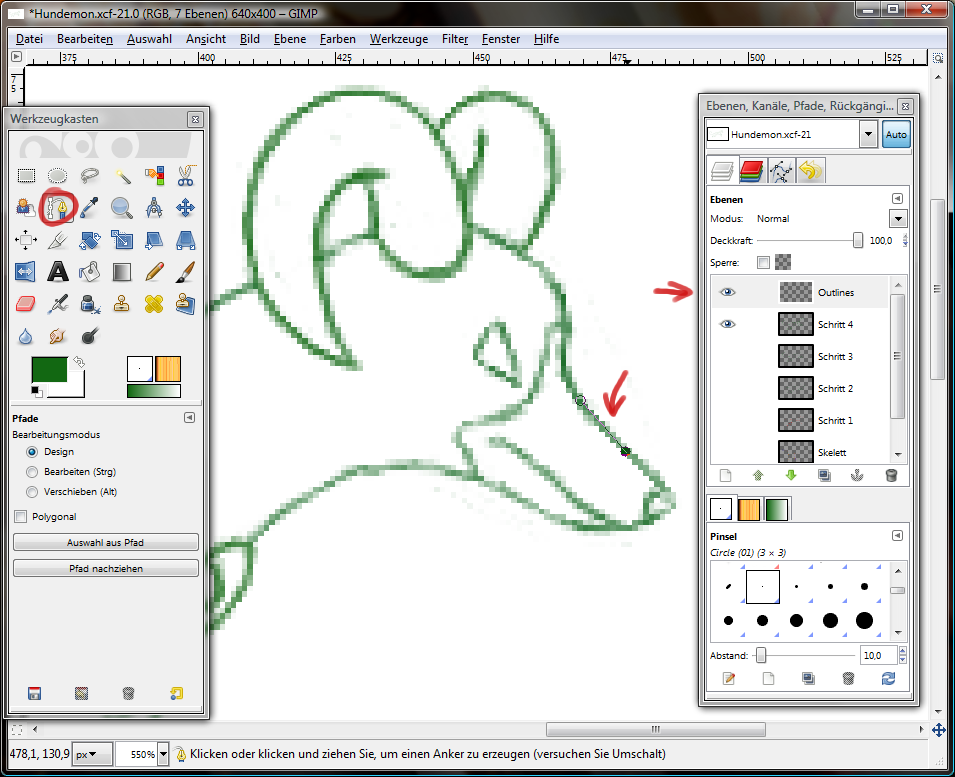Hide the Outlines layer
Screen dimensions: 955x777
click(x=728, y=292)
